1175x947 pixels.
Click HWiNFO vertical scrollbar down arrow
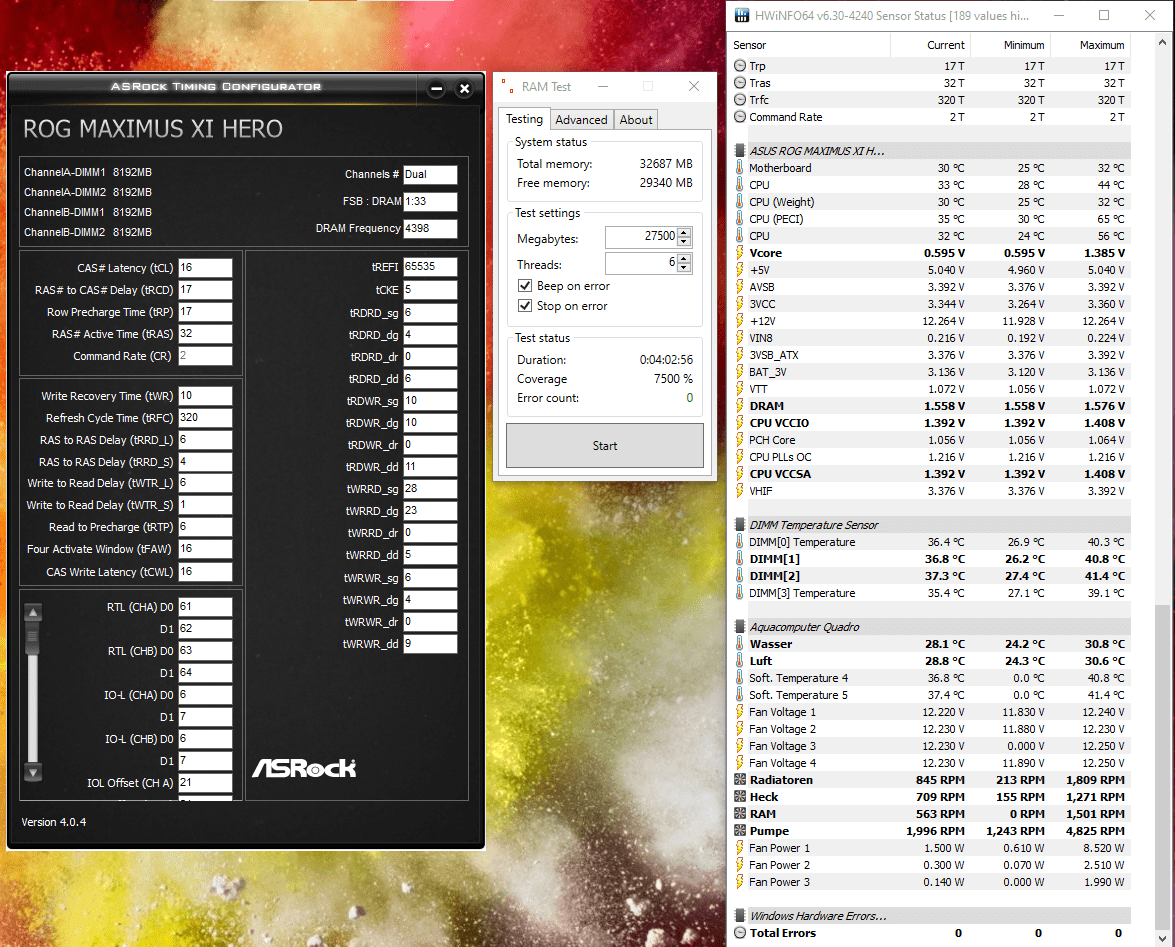pos(1162,938)
